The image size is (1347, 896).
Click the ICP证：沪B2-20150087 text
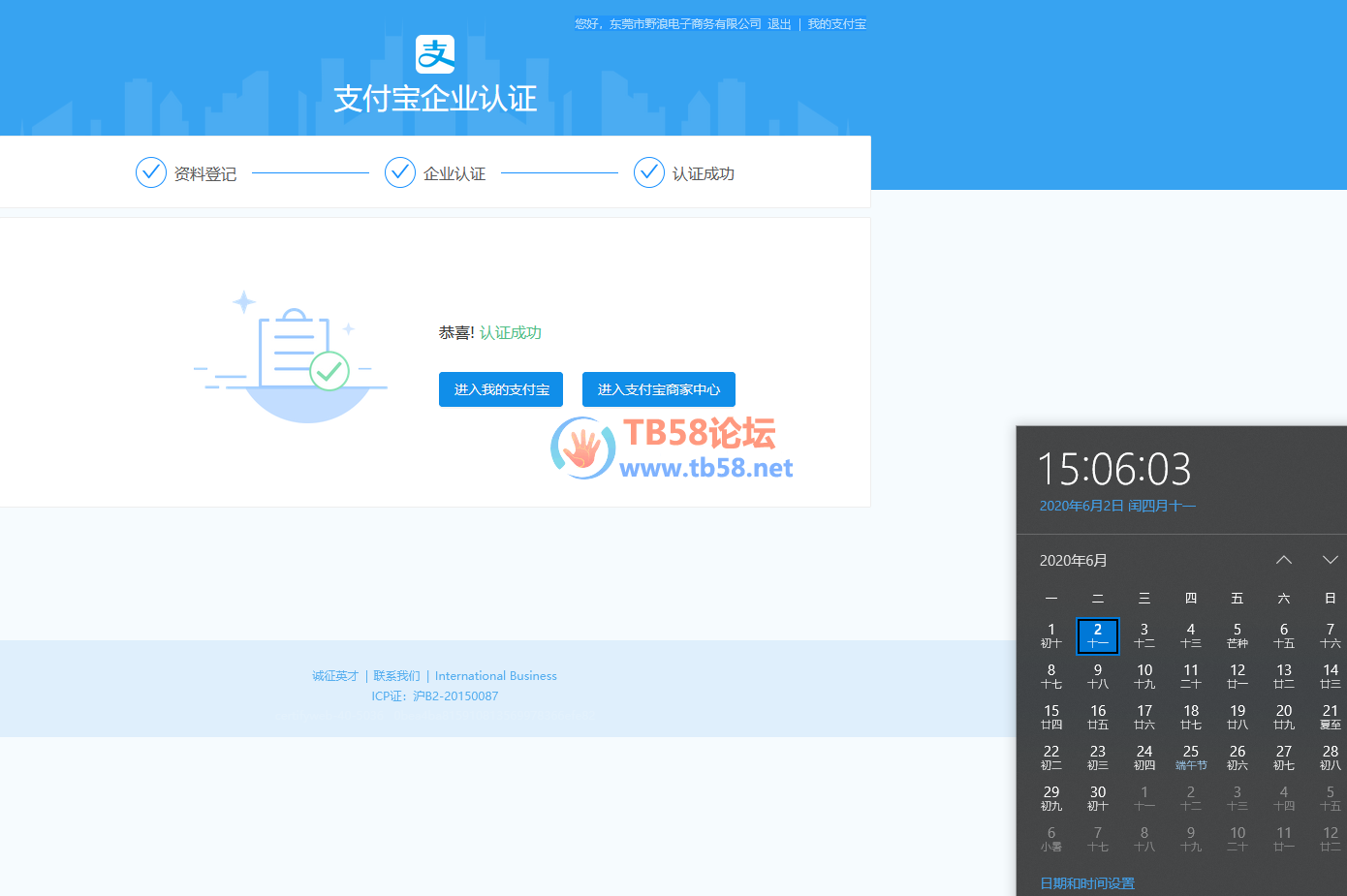435,696
